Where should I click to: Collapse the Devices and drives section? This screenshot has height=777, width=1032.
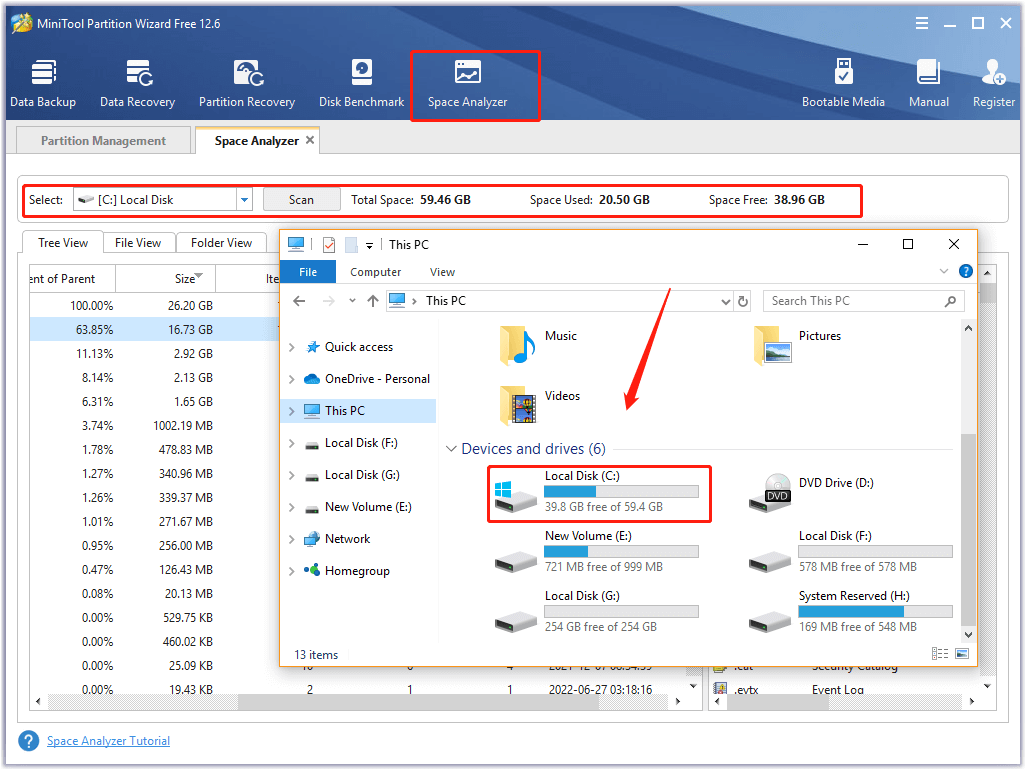[x=451, y=448]
